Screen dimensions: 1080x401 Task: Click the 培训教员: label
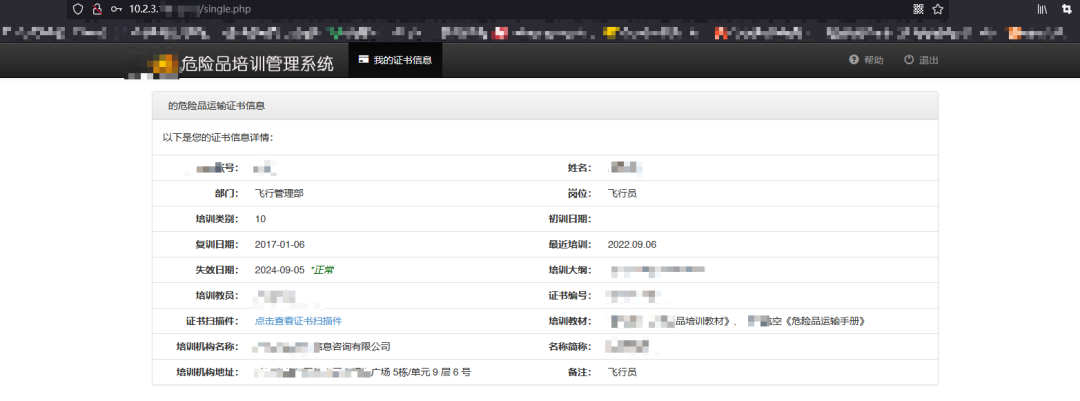(216, 296)
